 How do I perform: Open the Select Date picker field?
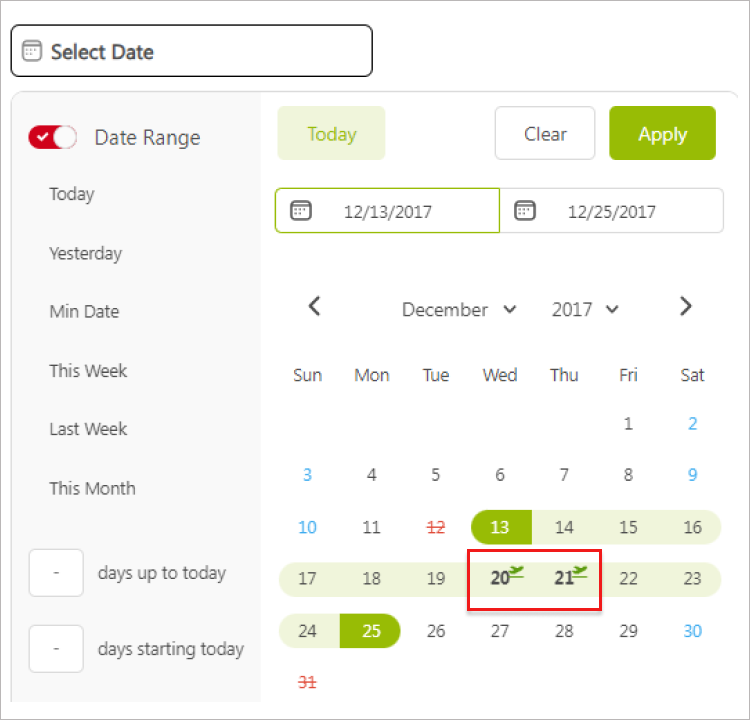pos(191,51)
